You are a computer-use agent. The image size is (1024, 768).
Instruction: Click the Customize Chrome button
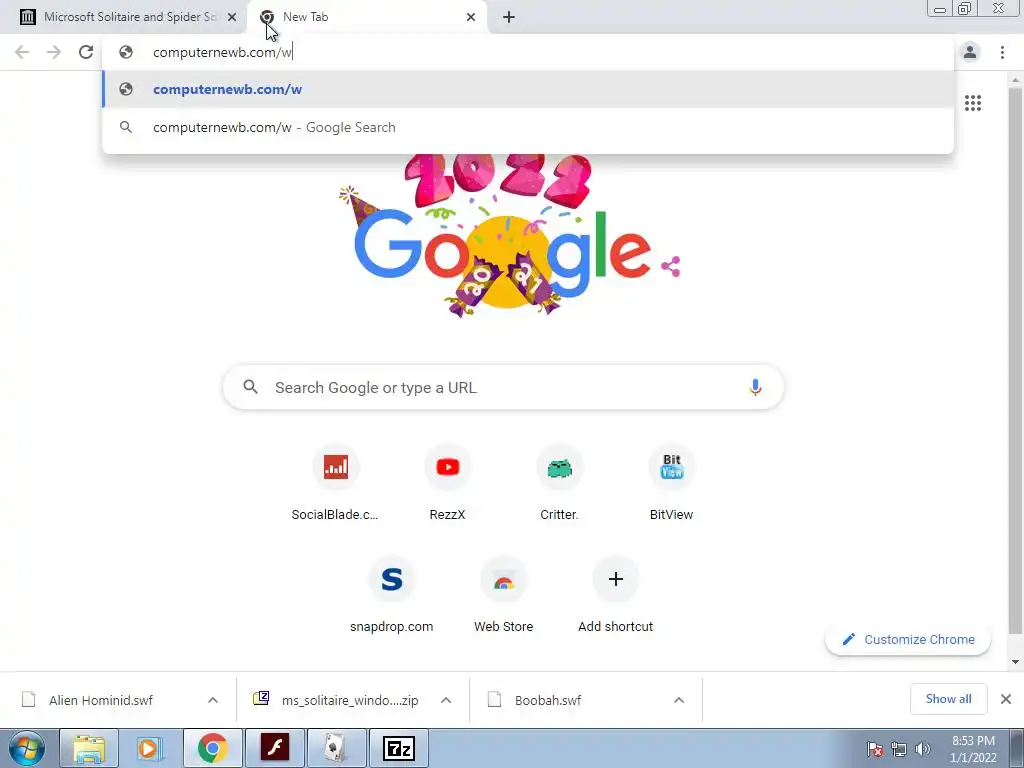coord(908,639)
